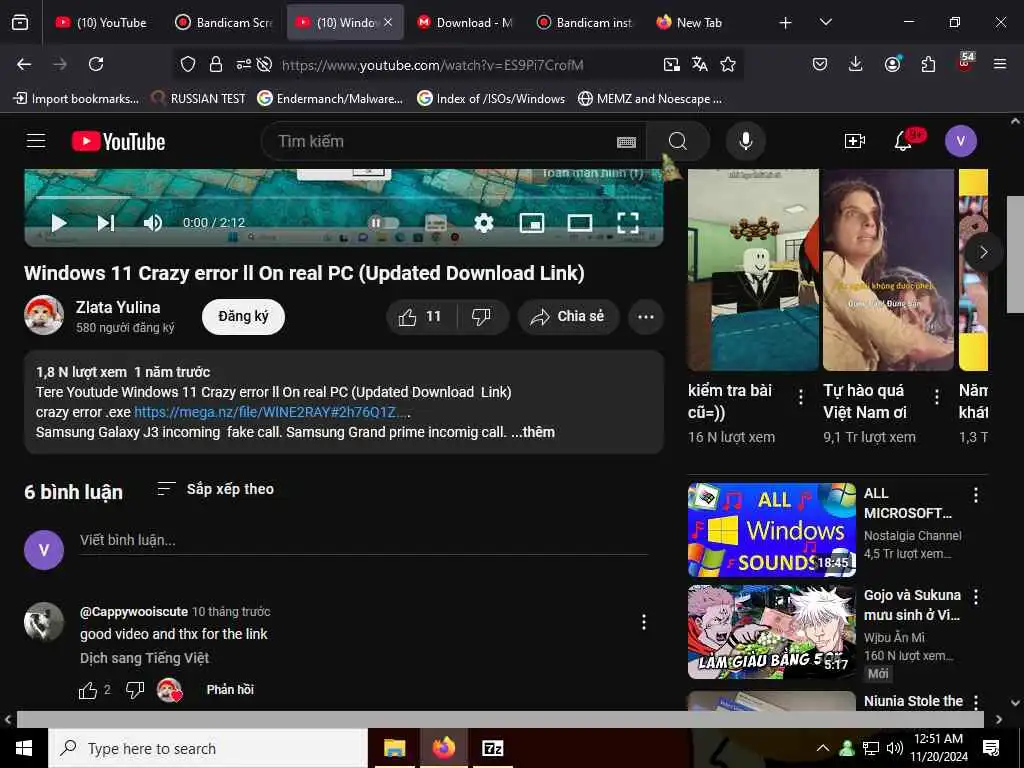
Task: Open YouTube notifications bell
Action: point(903,141)
